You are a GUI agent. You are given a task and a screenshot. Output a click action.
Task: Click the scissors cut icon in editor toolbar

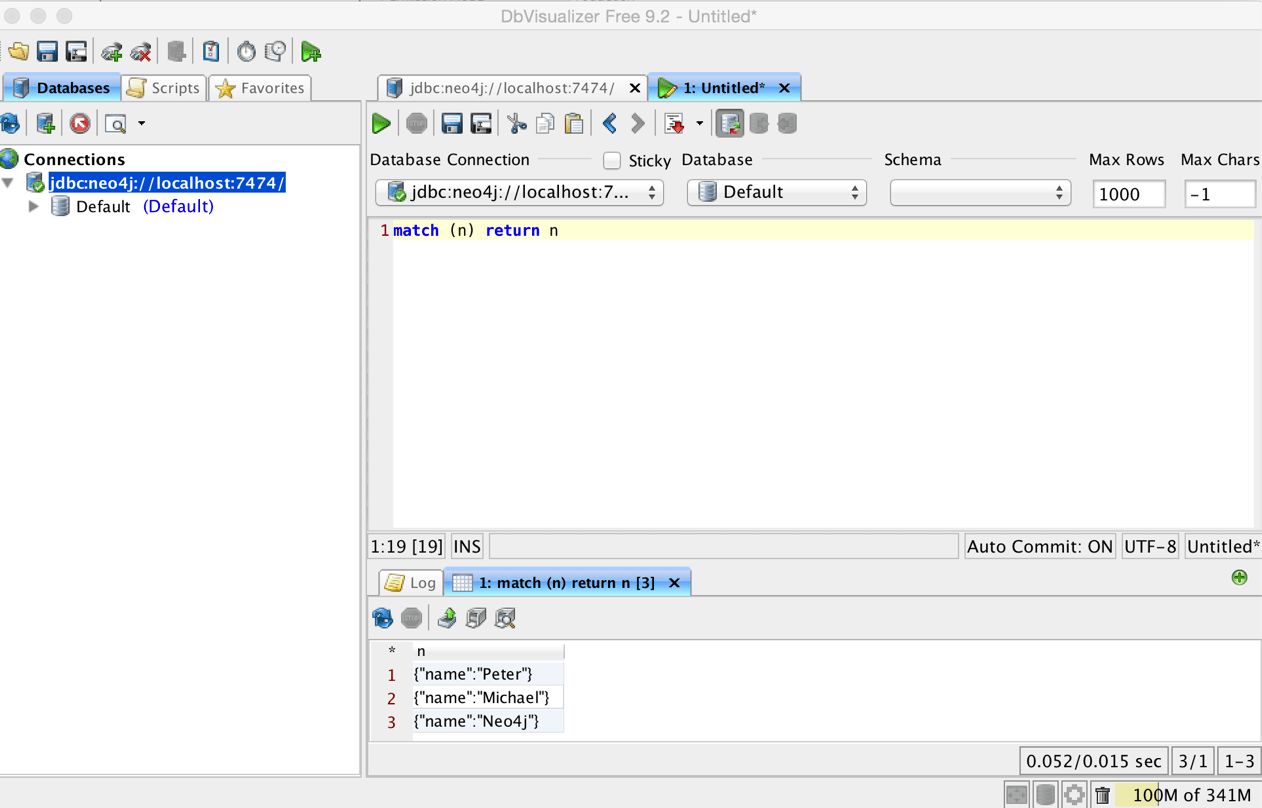pos(517,123)
